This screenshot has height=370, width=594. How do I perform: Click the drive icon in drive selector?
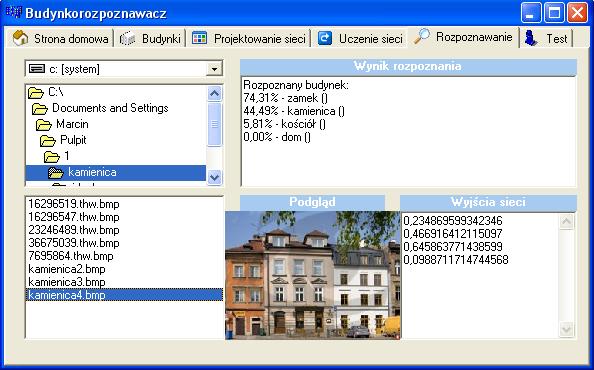[x=37, y=69]
